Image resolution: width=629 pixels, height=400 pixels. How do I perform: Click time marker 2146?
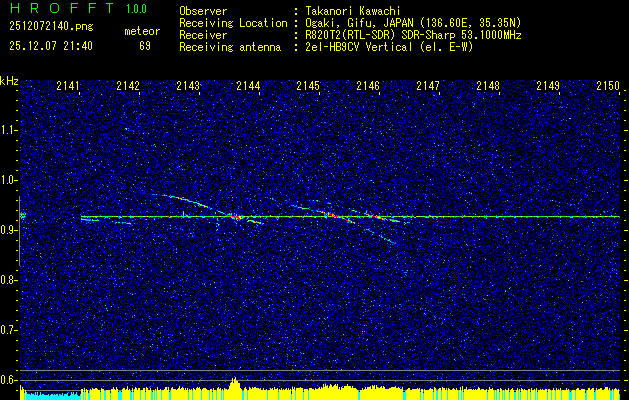coord(368,86)
